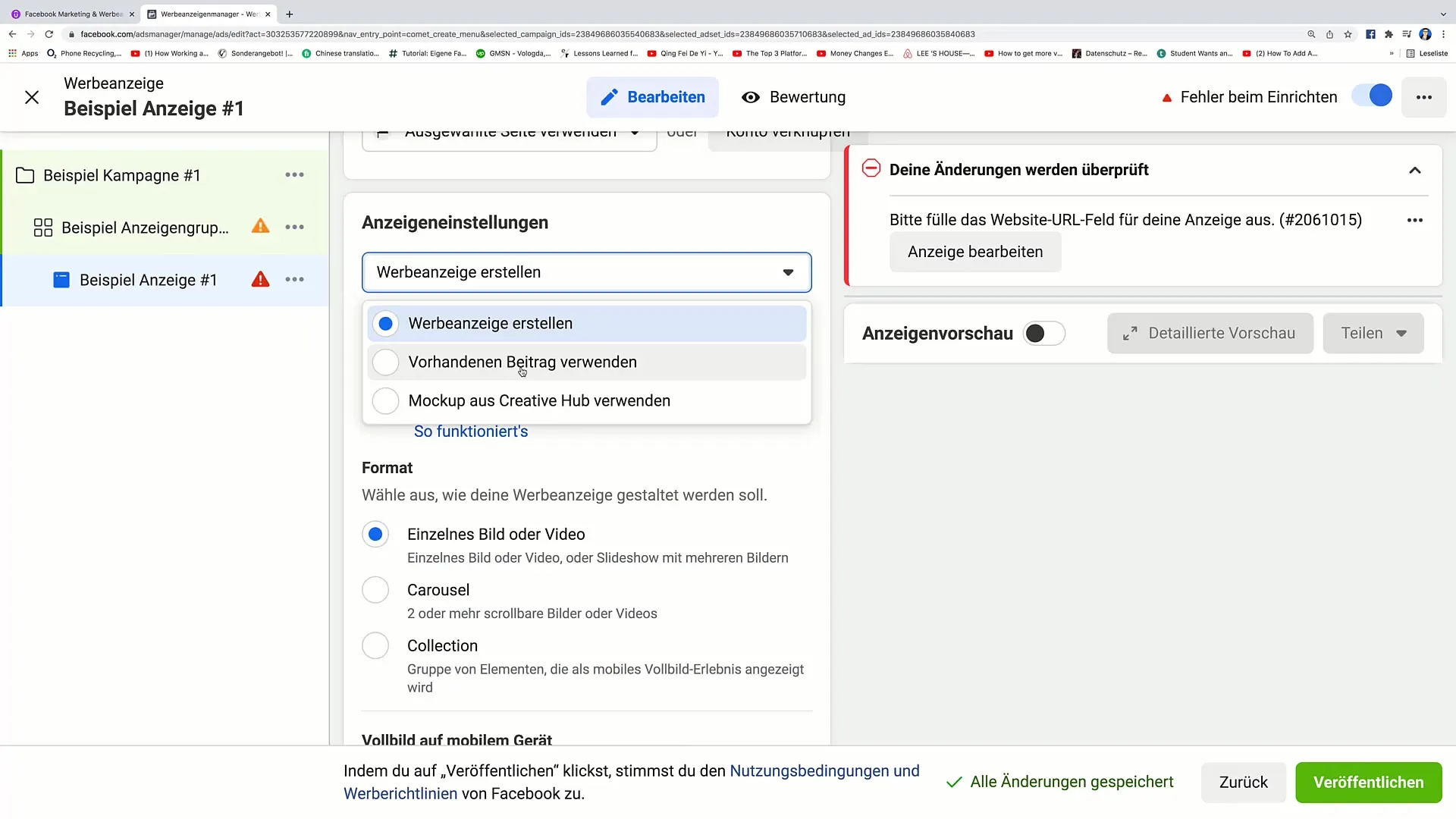1456x819 pixels.
Task: Toggle the Anzeigenvorschau dark mode switch
Action: point(1044,333)
